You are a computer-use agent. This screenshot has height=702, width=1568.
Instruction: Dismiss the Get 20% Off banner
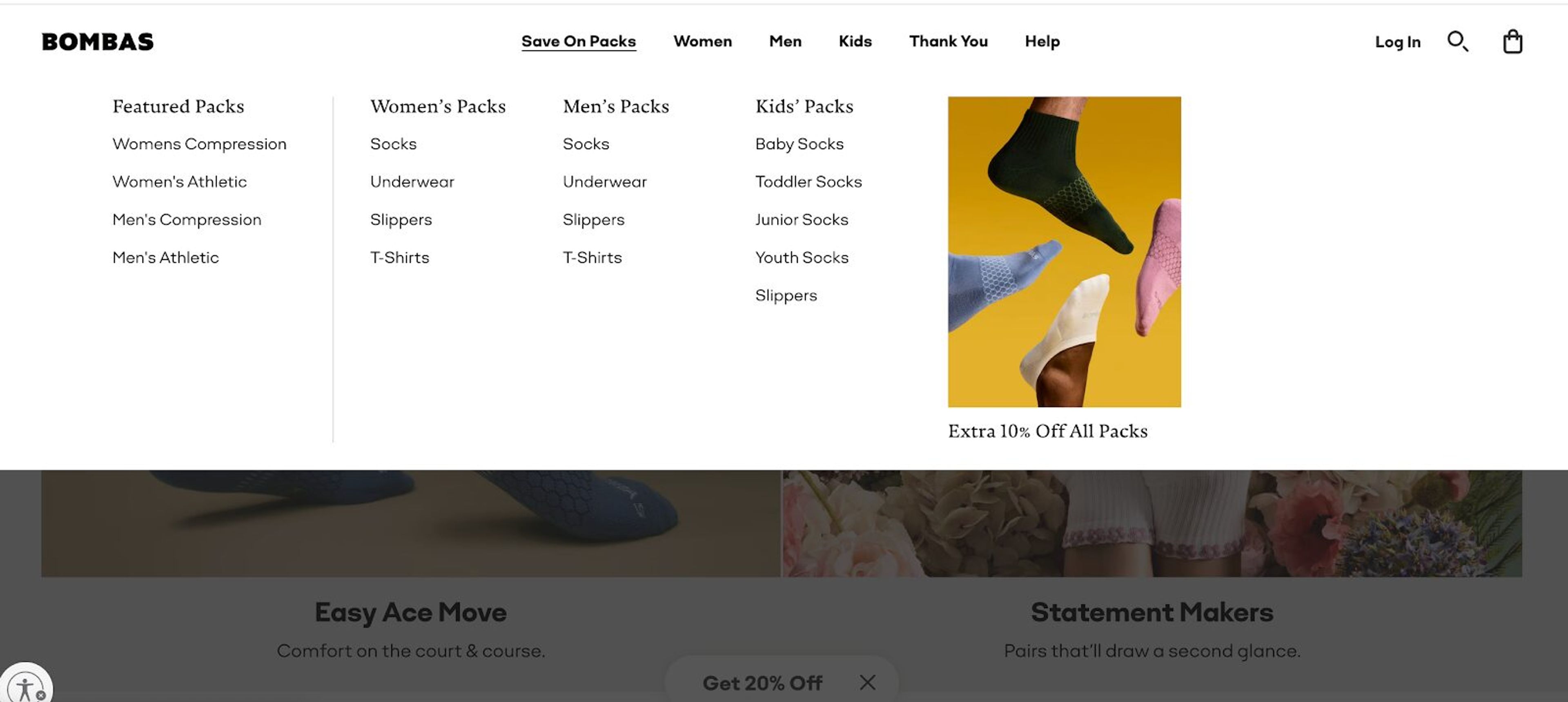[867, 682]
